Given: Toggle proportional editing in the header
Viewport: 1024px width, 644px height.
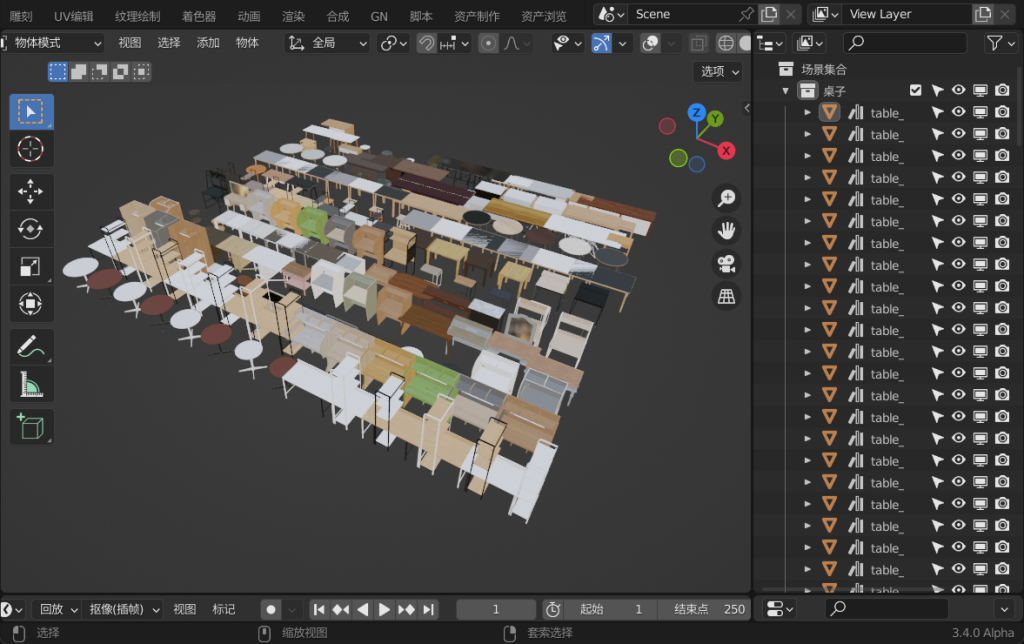Looking at the screenshot, I should [489, 43].
